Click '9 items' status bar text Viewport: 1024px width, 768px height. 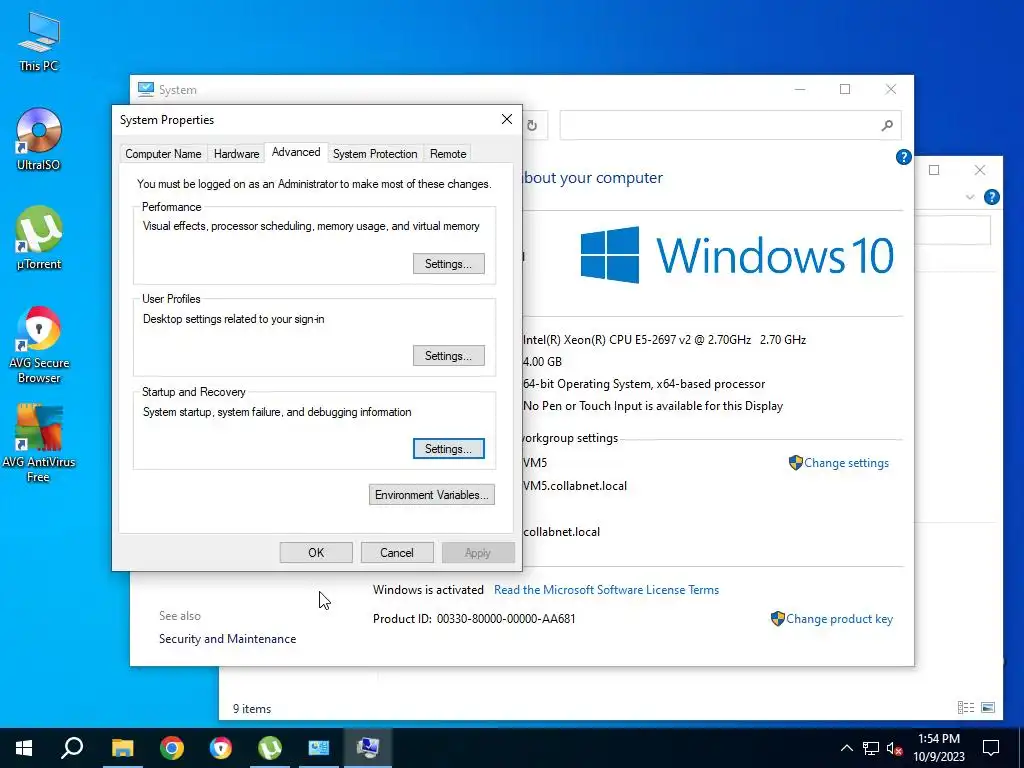252,709
